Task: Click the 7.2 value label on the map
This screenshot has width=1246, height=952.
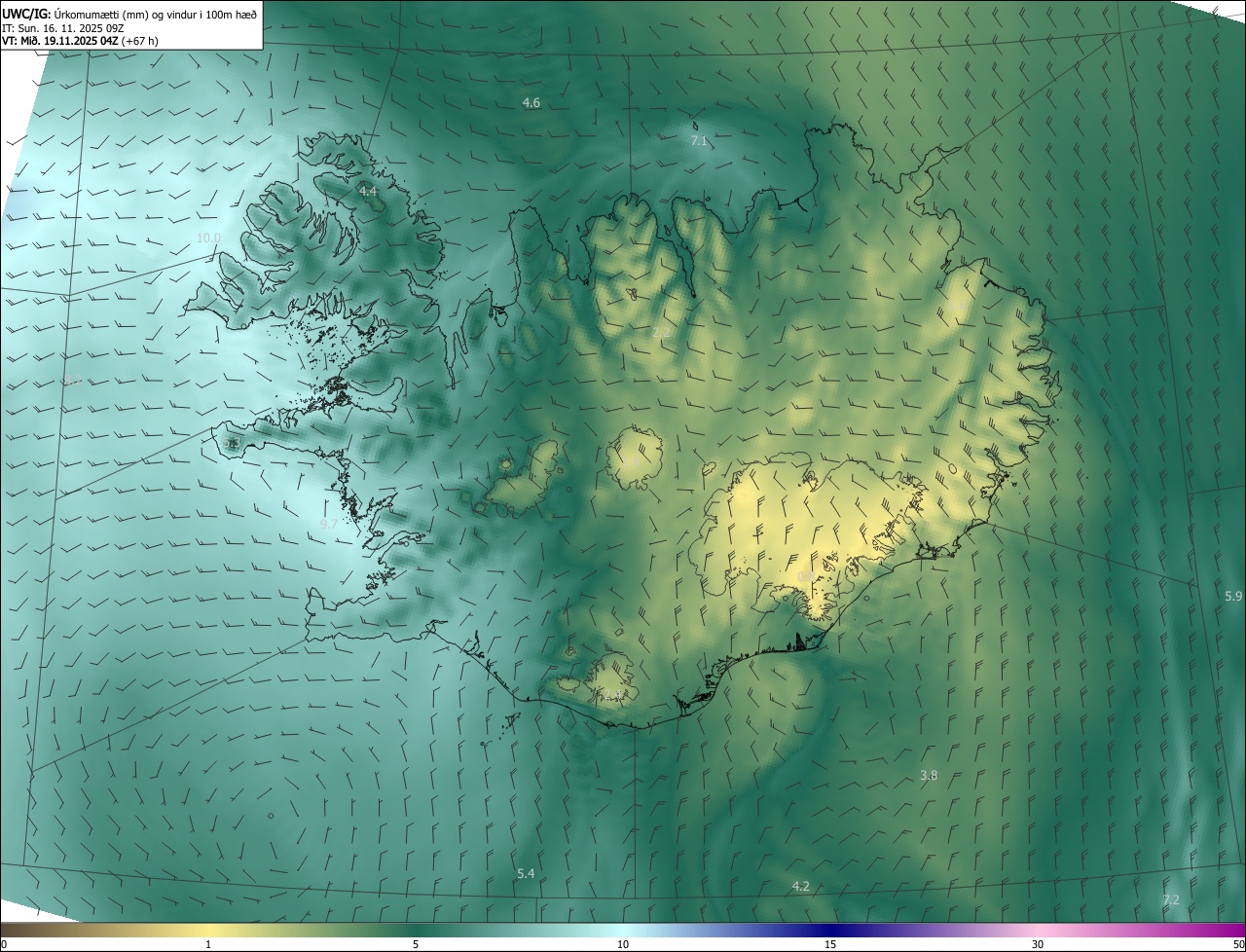Action: (x=1171, y=899)
